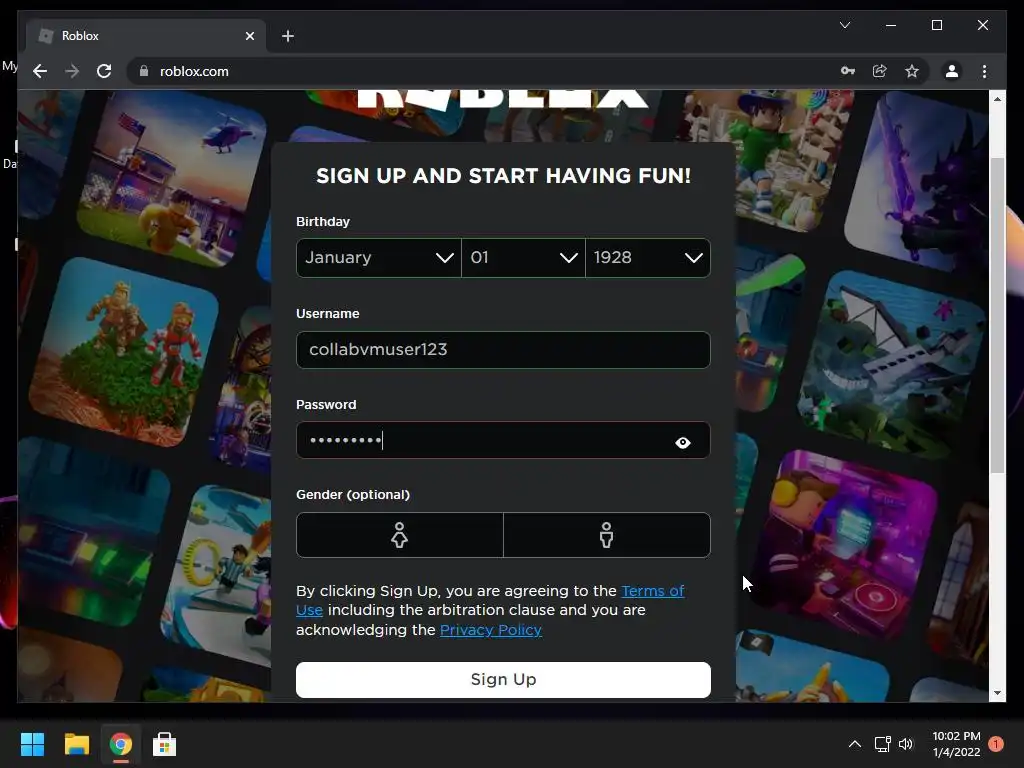Bookmark this tab with the star

(x=912, y=71)
